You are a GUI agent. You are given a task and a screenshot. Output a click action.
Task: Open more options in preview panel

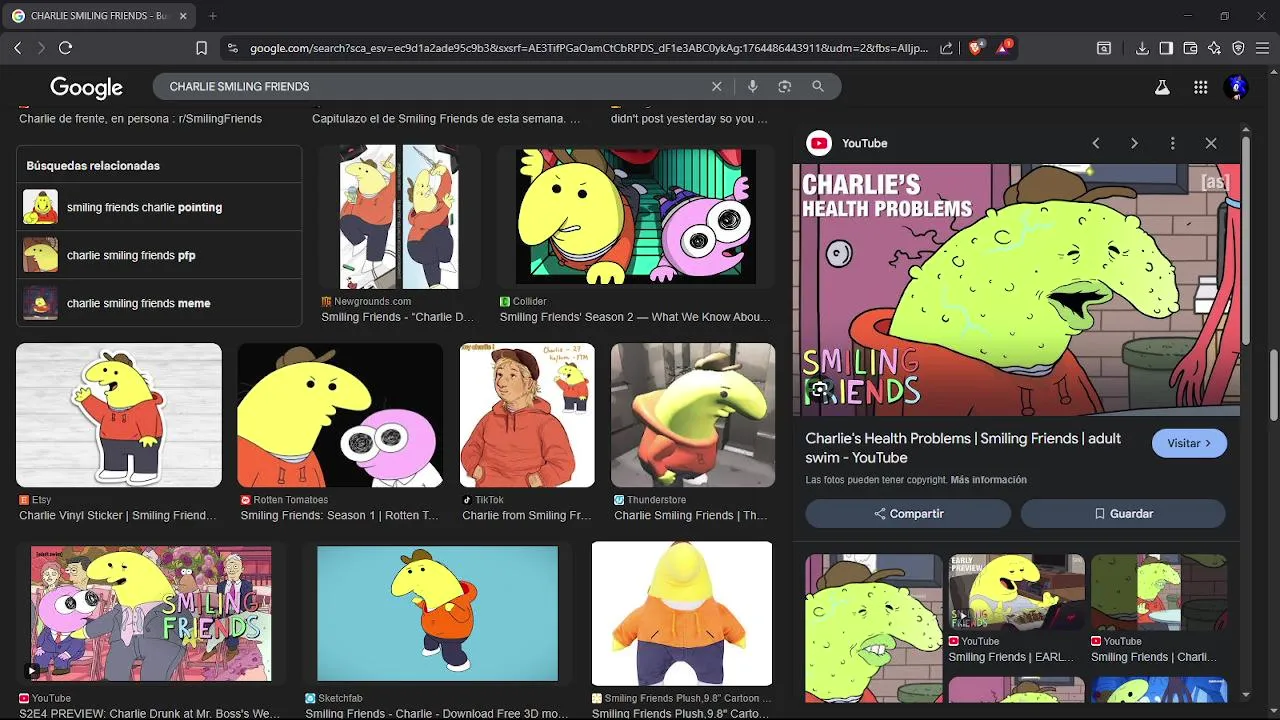(1172, 143)
